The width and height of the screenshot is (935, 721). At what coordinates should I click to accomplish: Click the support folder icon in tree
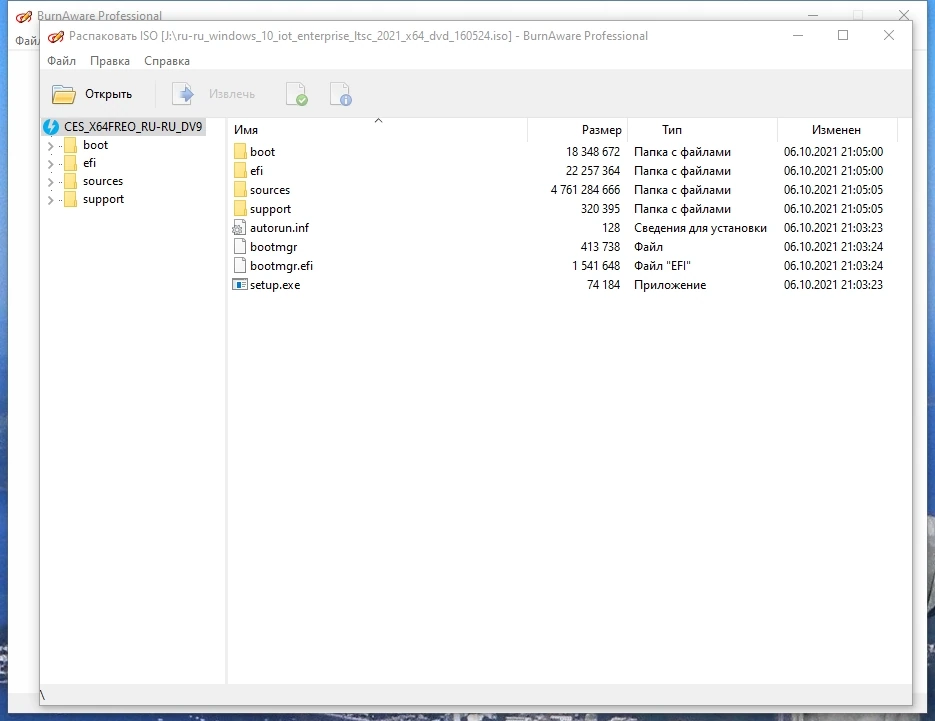(70, 199)
